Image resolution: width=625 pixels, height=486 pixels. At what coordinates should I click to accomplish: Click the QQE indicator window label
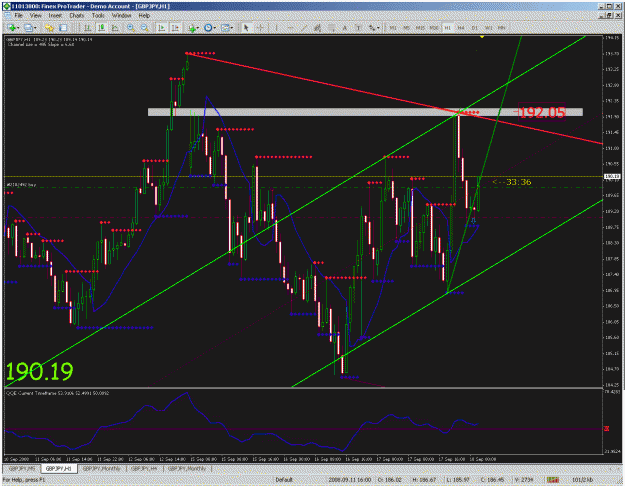coord(57,393)
